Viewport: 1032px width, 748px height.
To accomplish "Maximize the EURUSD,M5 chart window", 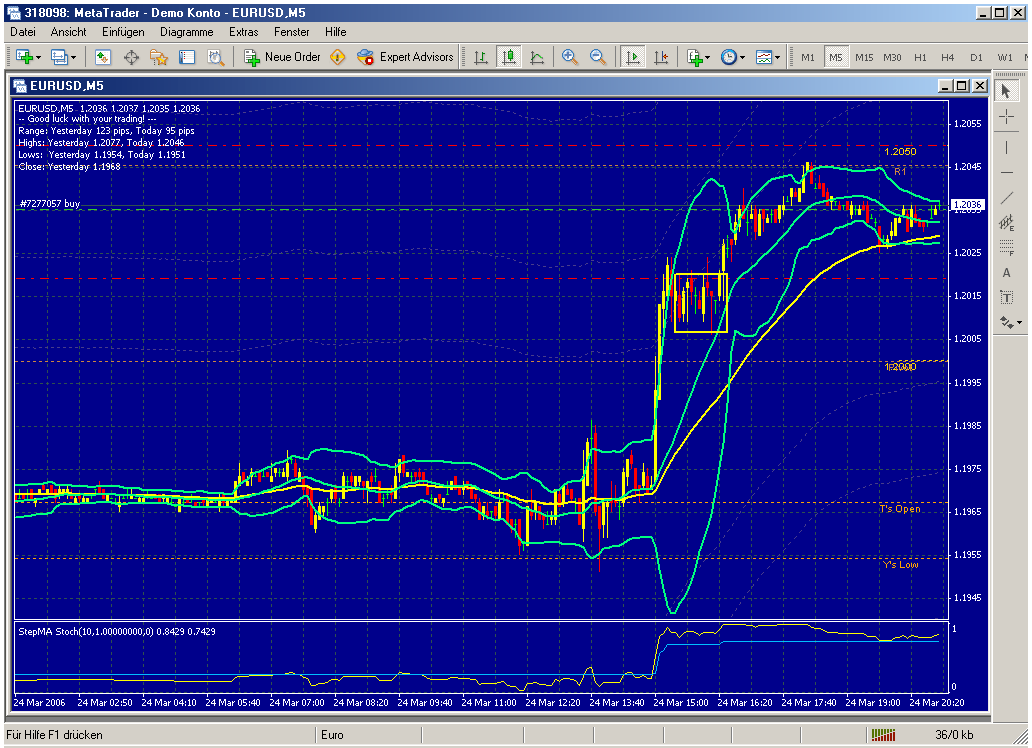I will (x=962, y=86).
